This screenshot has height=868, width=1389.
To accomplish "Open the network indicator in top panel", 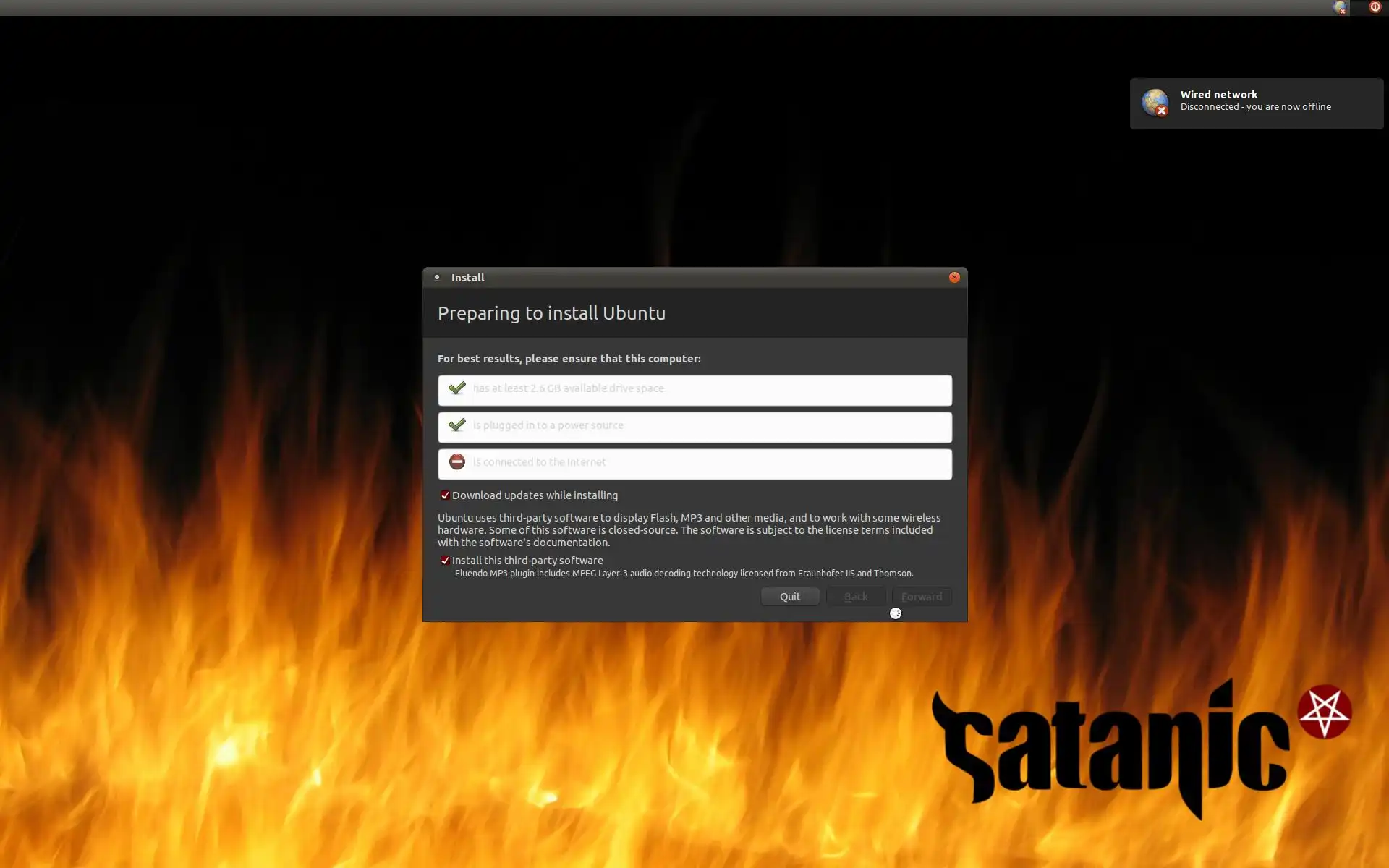I will click(x=1340, y=7).
